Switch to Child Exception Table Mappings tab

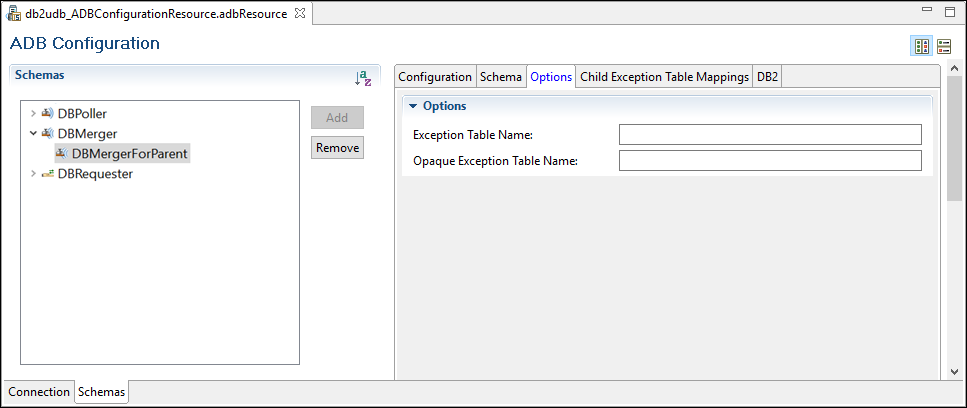coord(664,77)
